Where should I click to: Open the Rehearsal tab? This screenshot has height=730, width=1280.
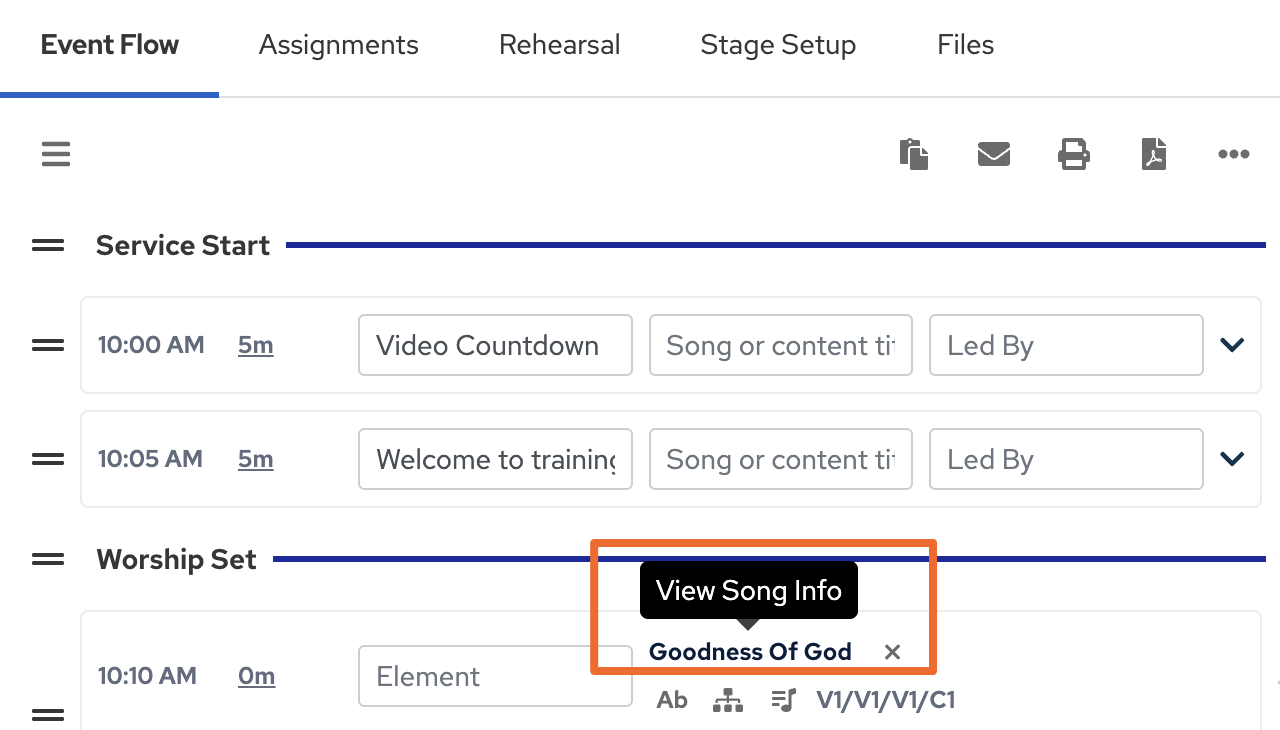559,45
